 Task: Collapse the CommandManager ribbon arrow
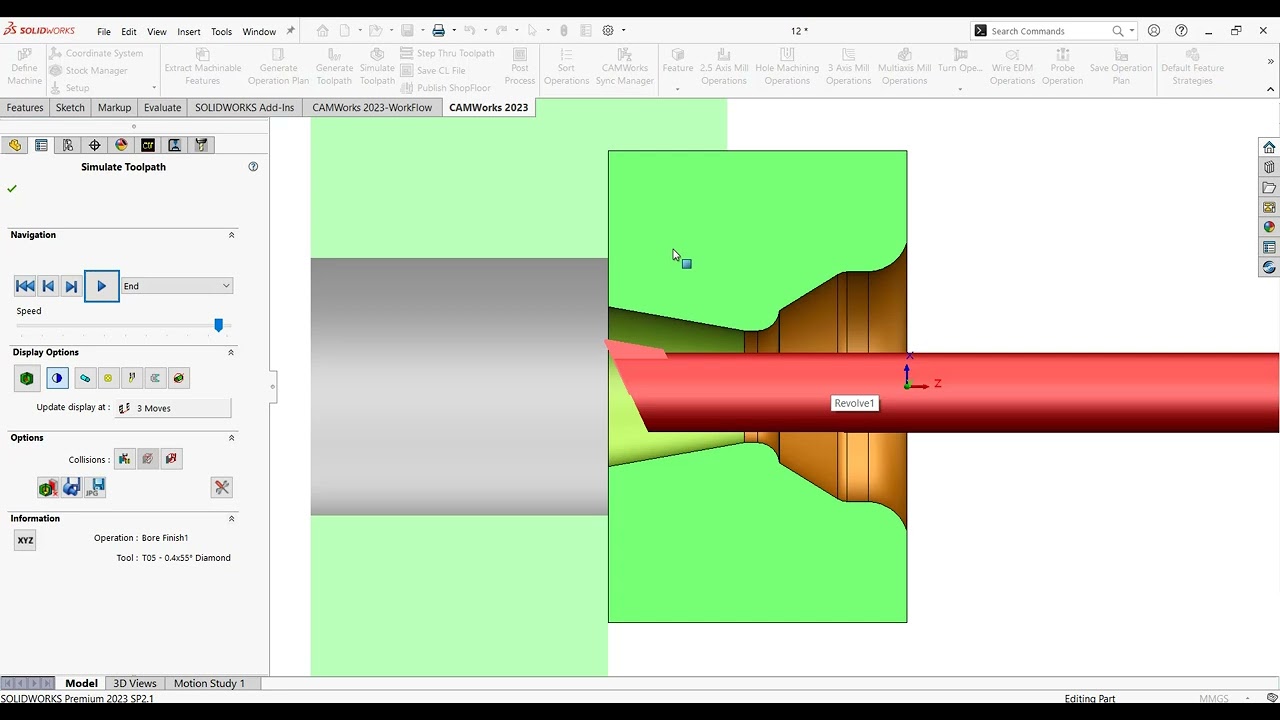point(1271,89)
